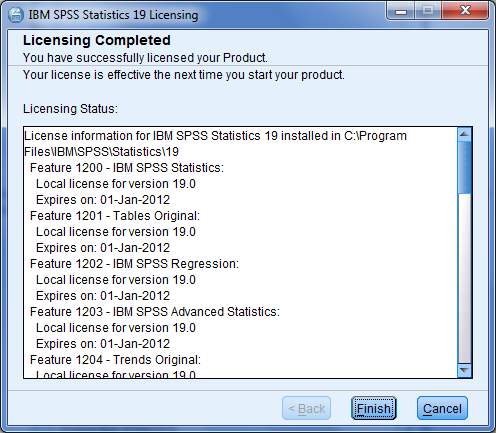Click 'Local license for version 19.0' under Feature 1201
Image resolution: width=496 pixels, height=433 pixels.
click(x=116, y=232)
